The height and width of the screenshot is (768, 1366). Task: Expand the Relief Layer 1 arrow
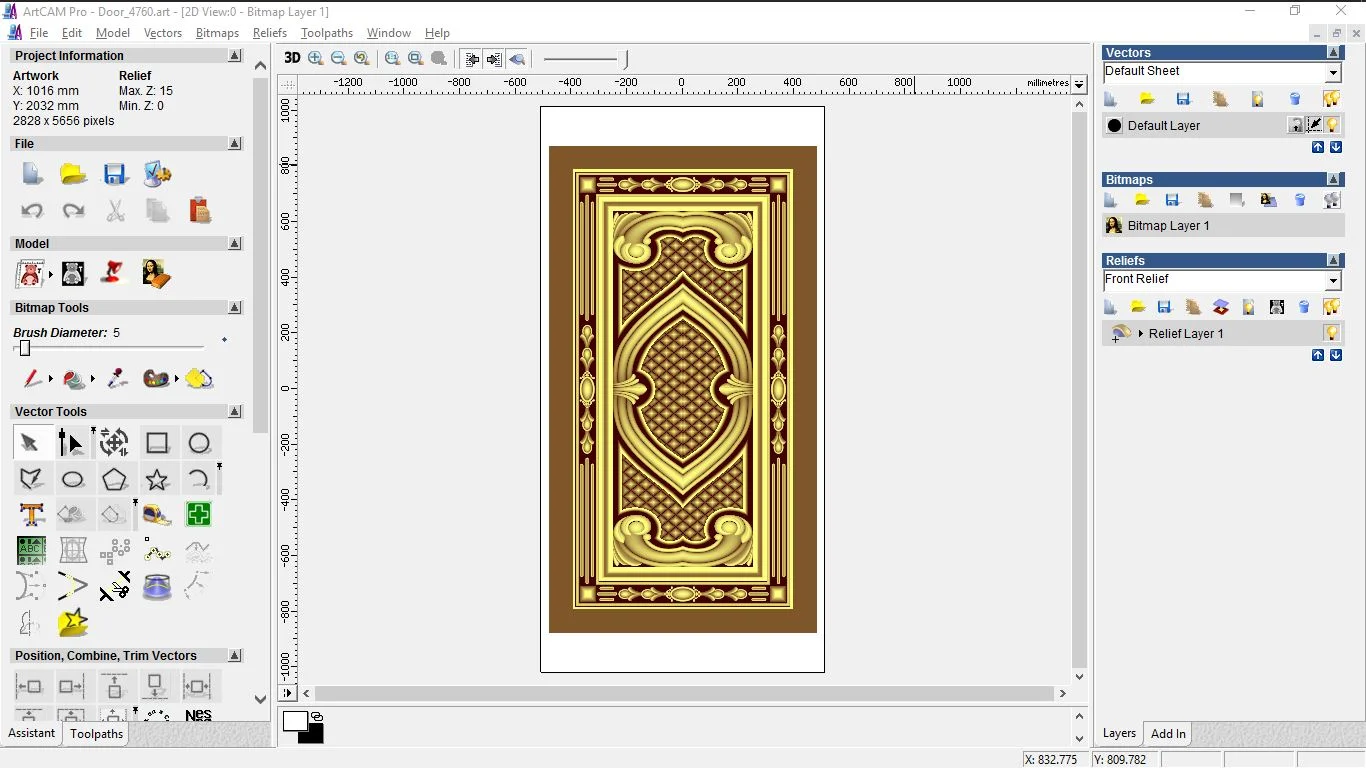[x=1140, y=334]
